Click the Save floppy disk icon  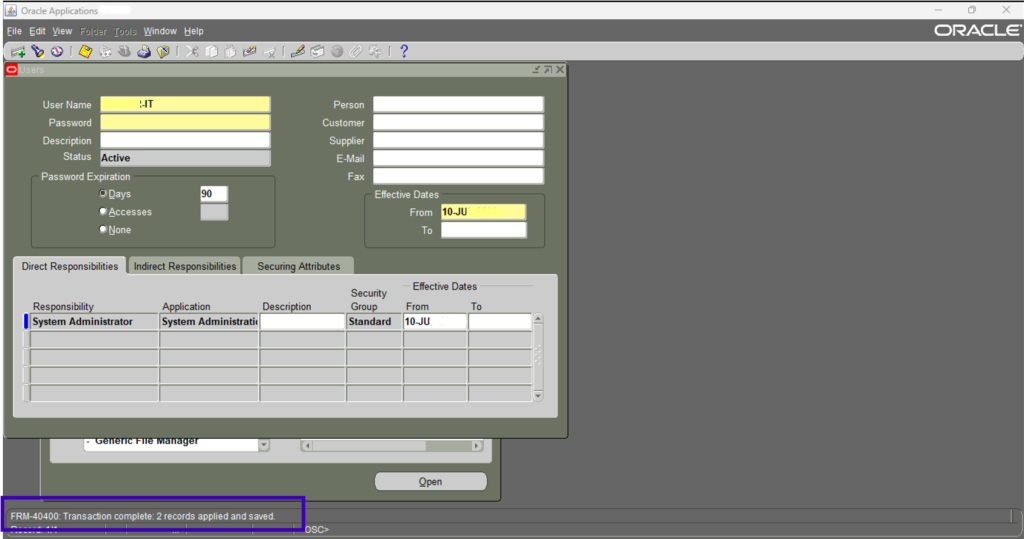click(x=85, y=52)
